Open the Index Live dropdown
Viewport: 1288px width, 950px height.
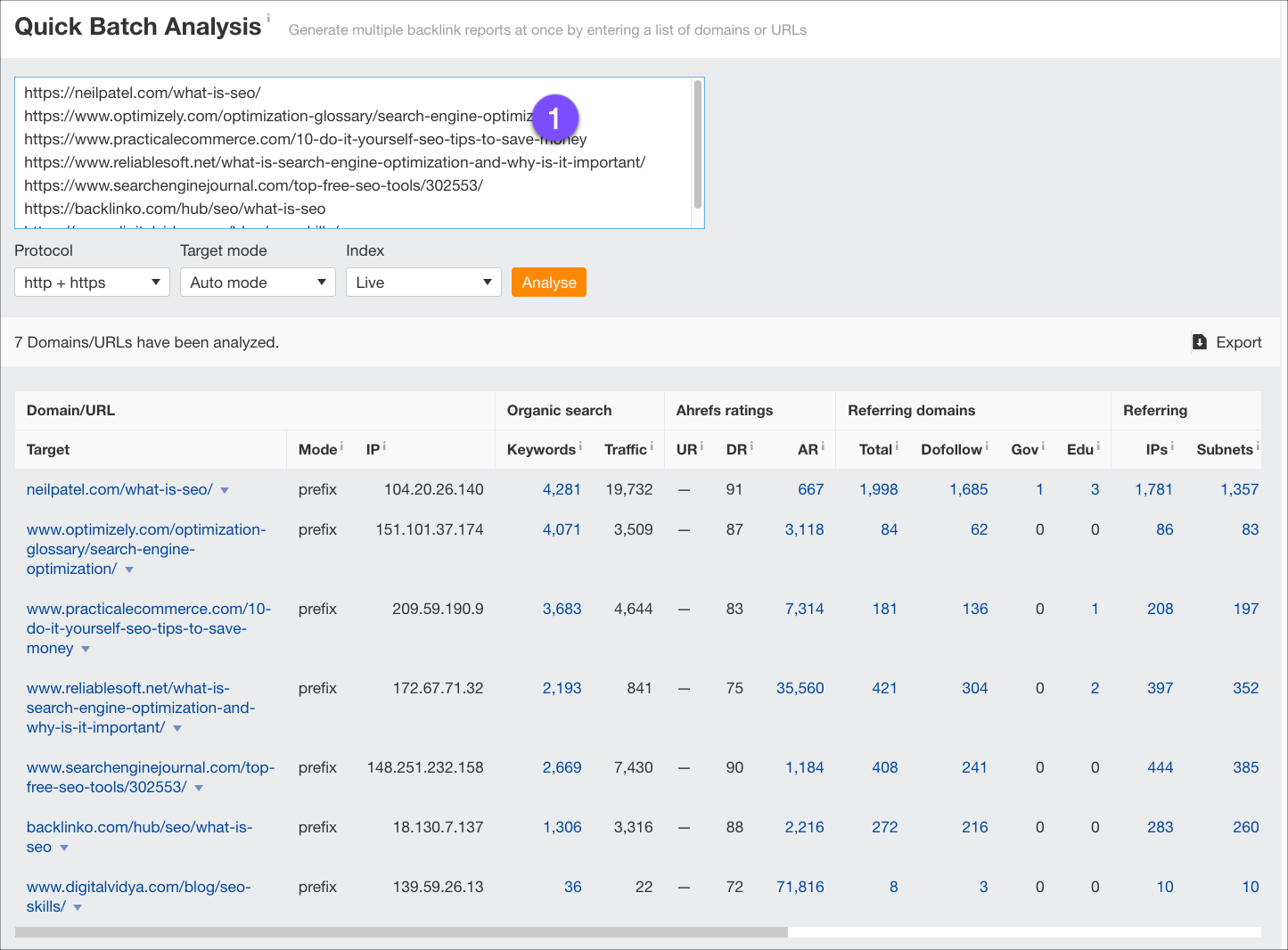[423, 283]
